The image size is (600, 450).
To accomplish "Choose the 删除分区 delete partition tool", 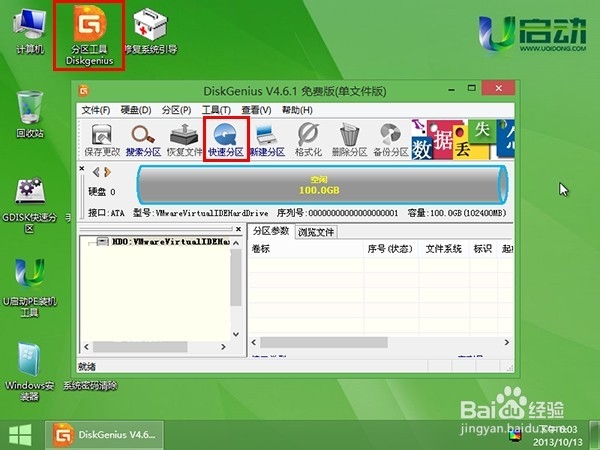I will coord(349,140).
